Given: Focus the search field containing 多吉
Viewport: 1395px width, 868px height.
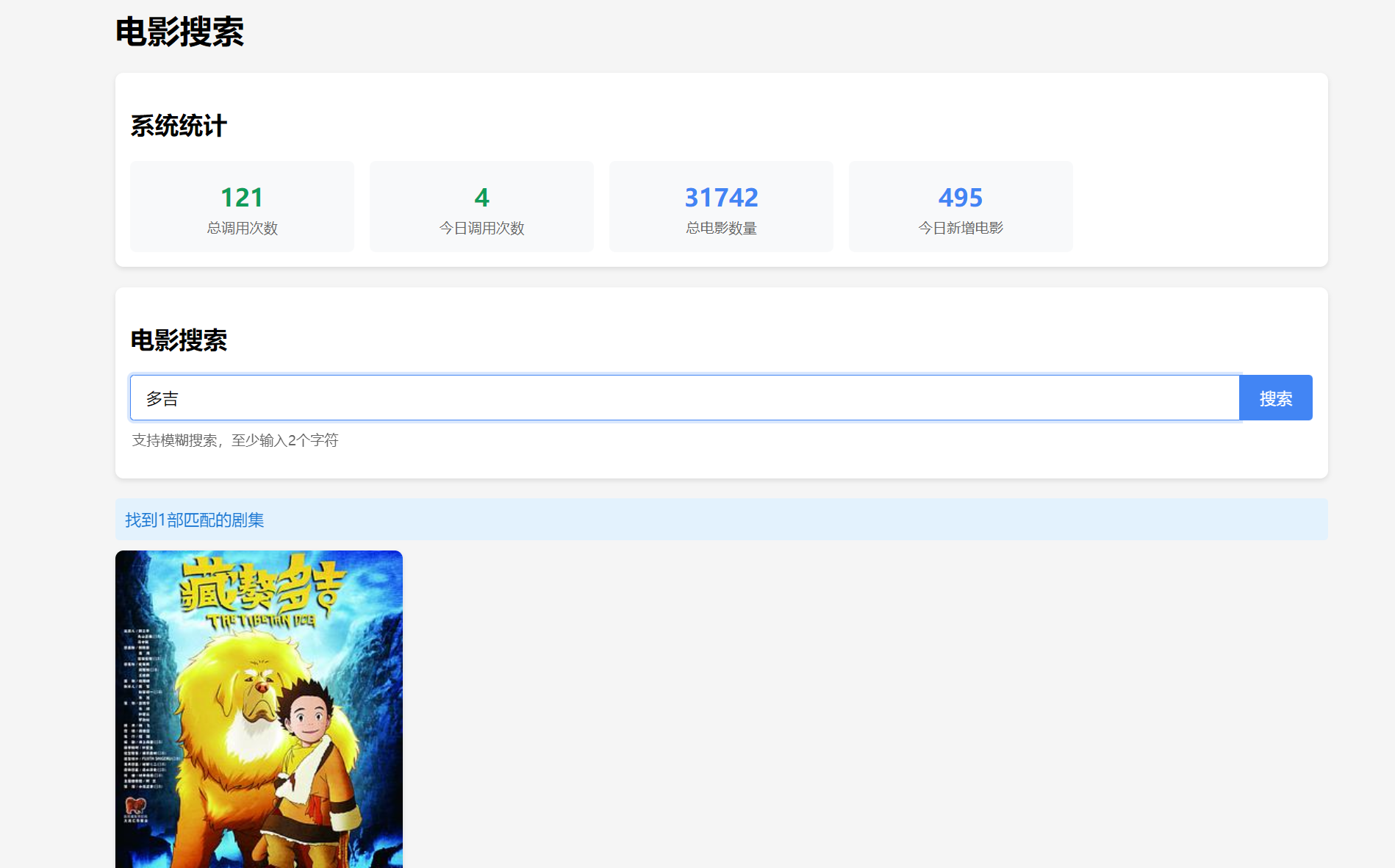Looking at the screenshot, I should tap(684, 398).
